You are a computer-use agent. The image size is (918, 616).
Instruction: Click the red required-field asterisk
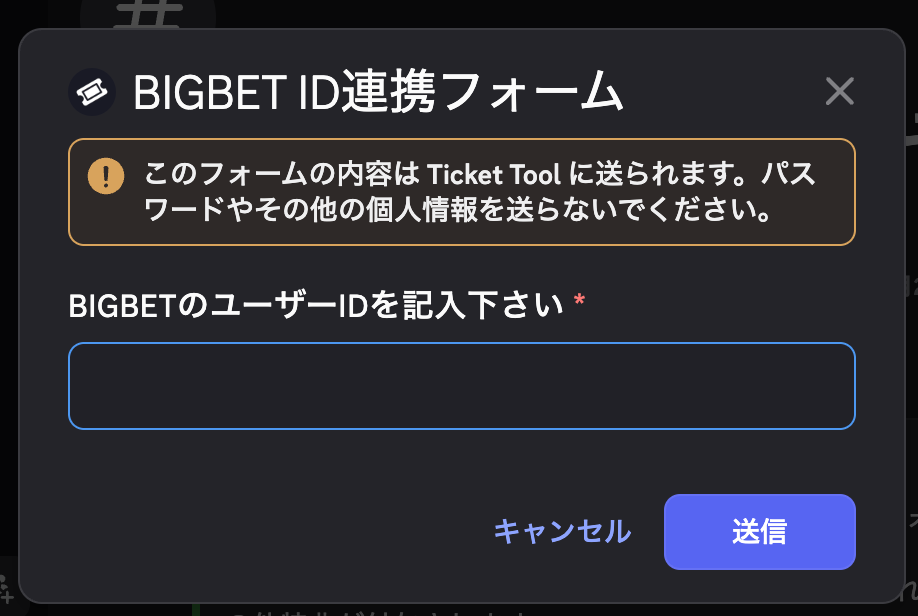pos(580,300)
